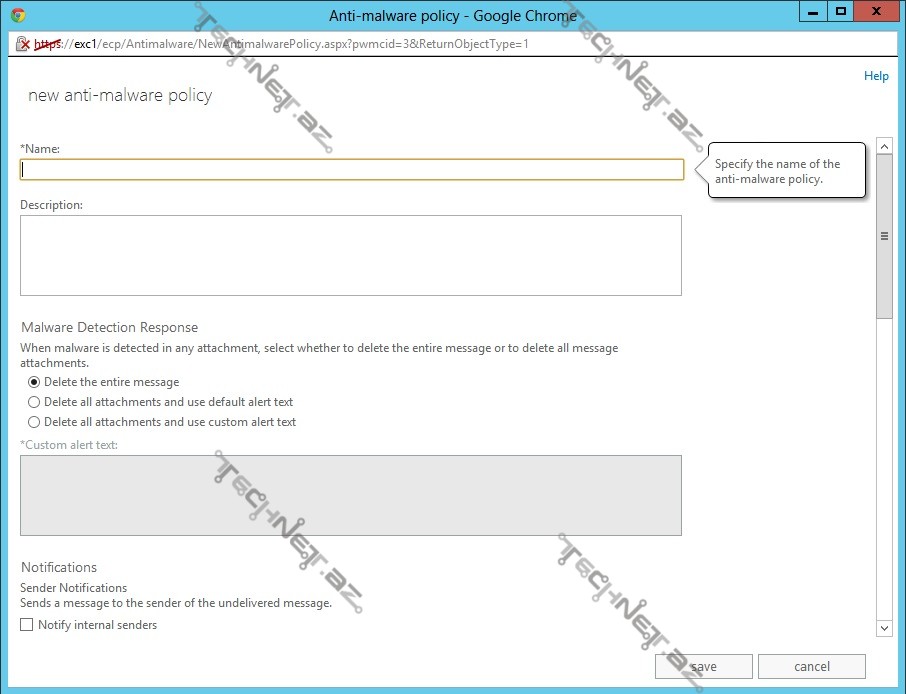Focus the Name input field
906x694 pixels.
coord(351,170)
